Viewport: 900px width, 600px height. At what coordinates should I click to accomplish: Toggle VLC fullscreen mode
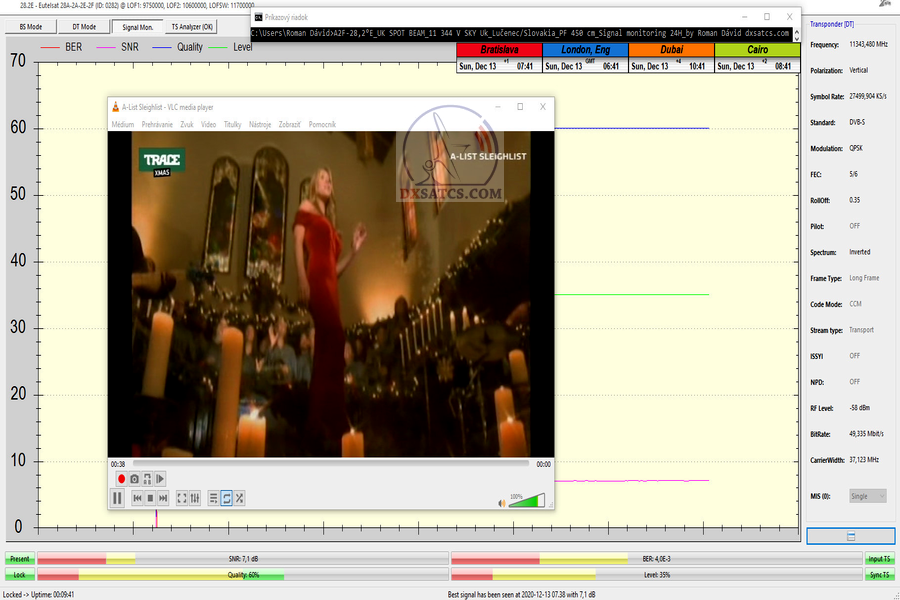pos(182,498)
